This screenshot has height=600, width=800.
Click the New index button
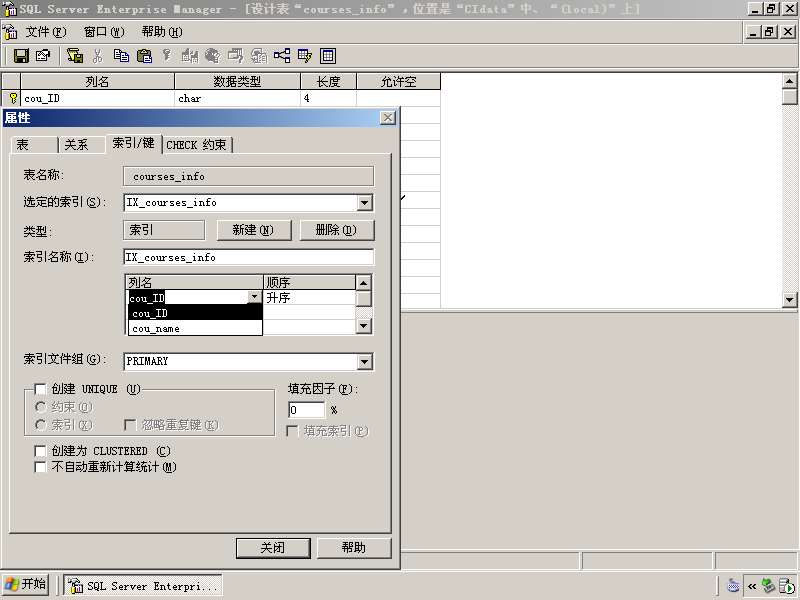click(x=254, y=230)
